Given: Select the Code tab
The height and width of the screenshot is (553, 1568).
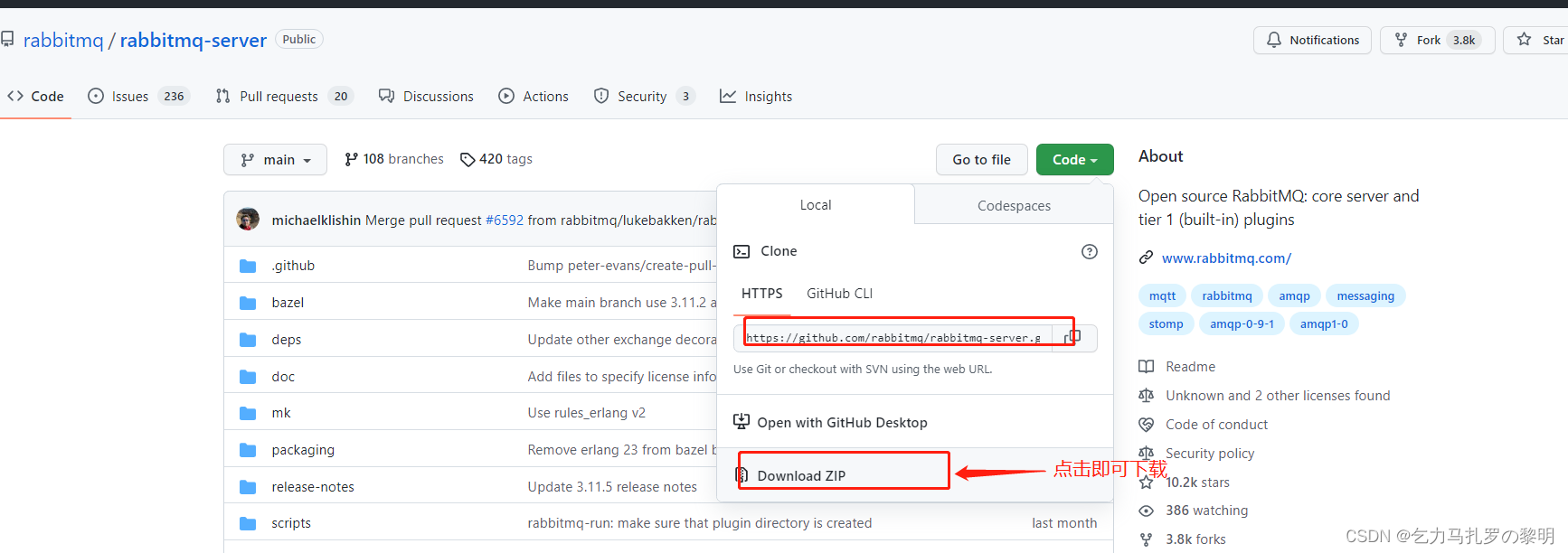Looking at the screenshot, I should 35,96.
